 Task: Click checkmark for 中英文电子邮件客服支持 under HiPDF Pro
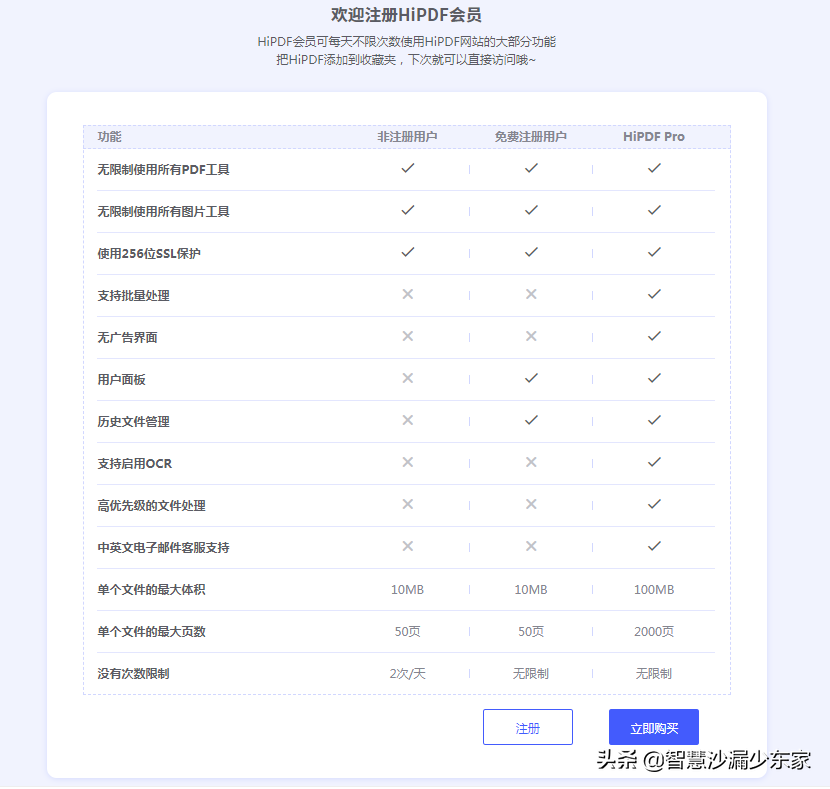(654, 546)
